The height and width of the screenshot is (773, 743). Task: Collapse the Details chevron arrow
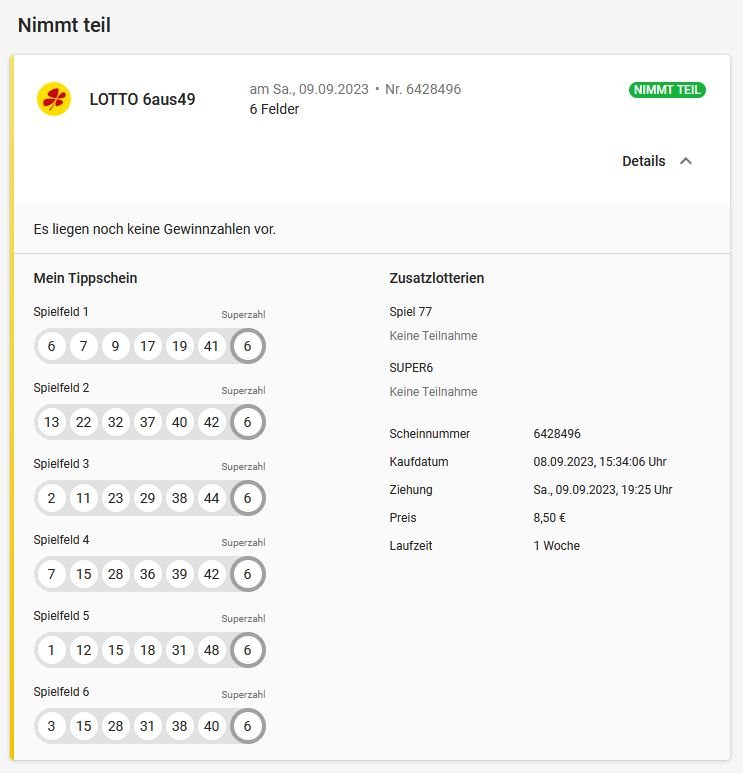(686, 161)
